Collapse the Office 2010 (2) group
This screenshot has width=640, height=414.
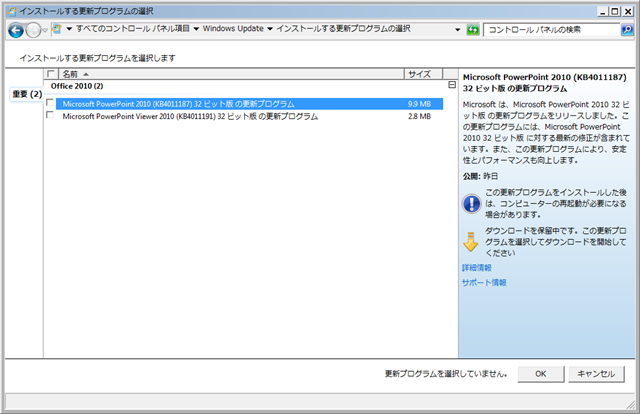(452, 85)
